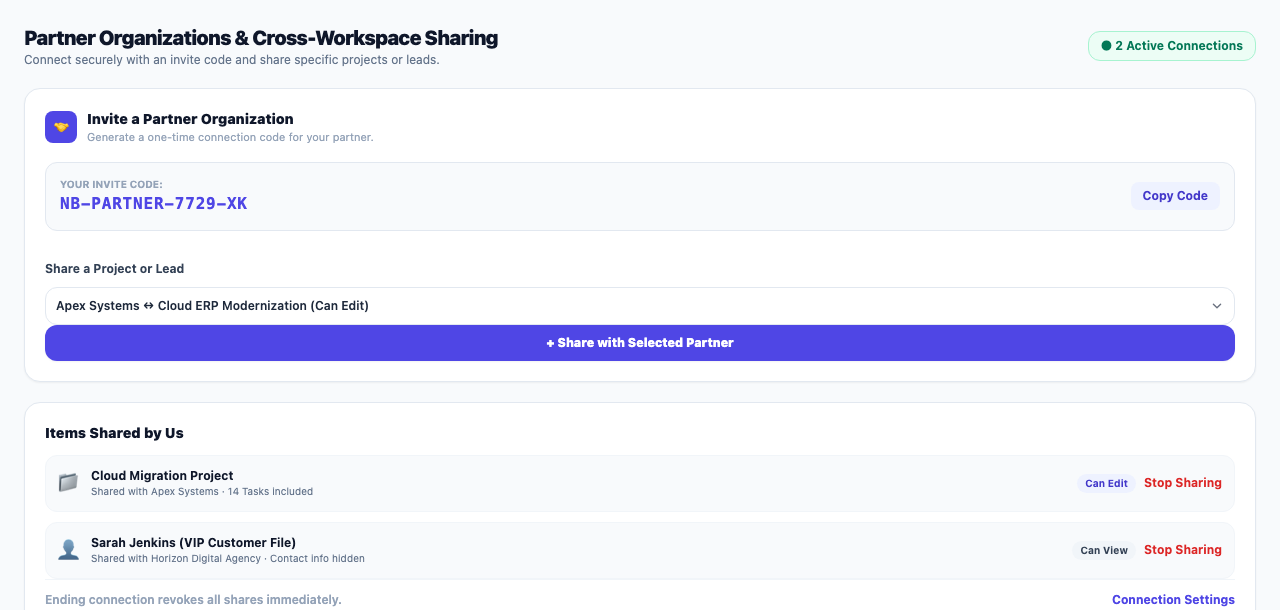The width and height of the screenshot is (1280, 610).
Task: Select invite code NB-PARTNER-7729-XK text
Action: click(x=154, y=204)
